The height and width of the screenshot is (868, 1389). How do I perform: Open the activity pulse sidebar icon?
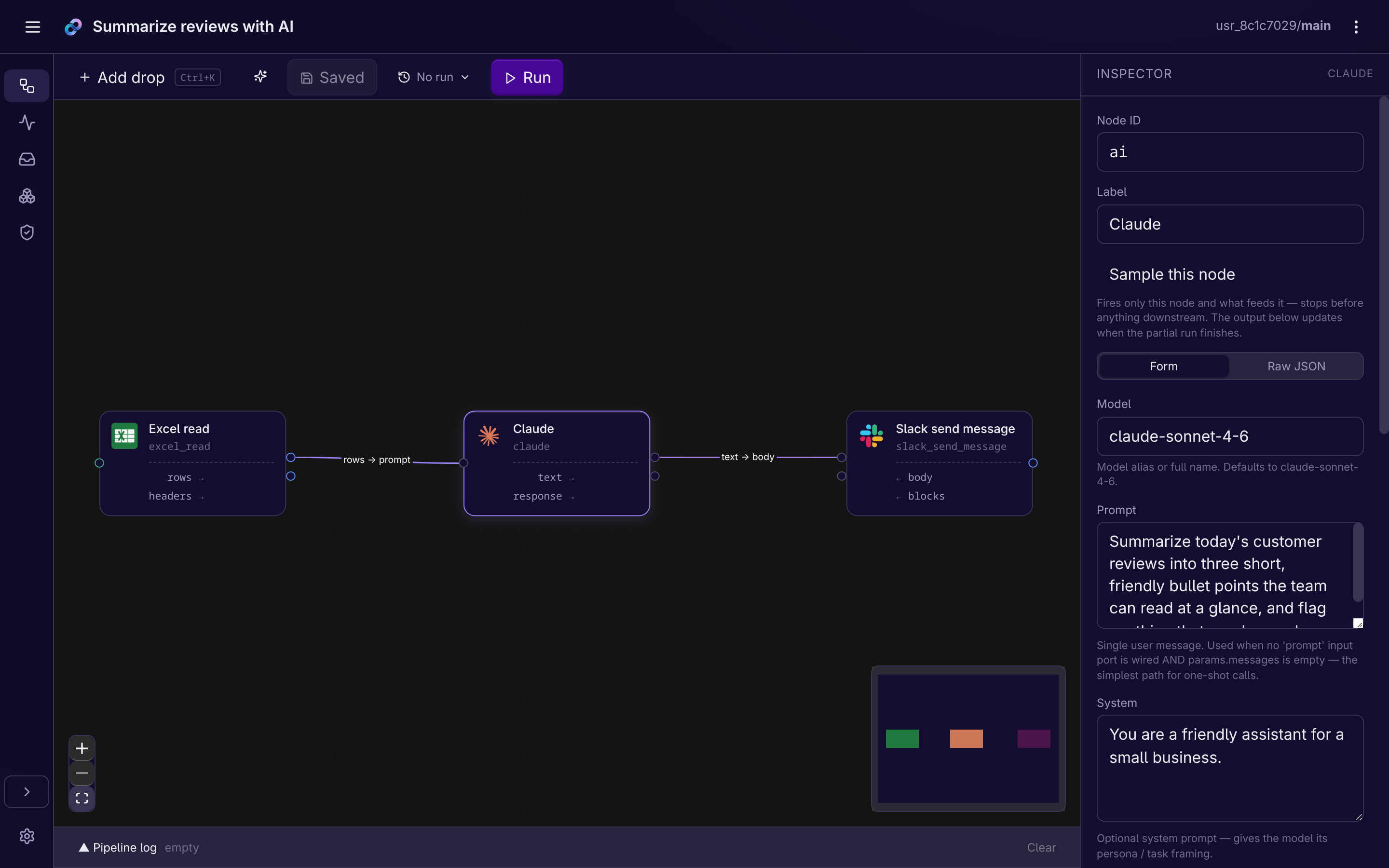(27, 122)
